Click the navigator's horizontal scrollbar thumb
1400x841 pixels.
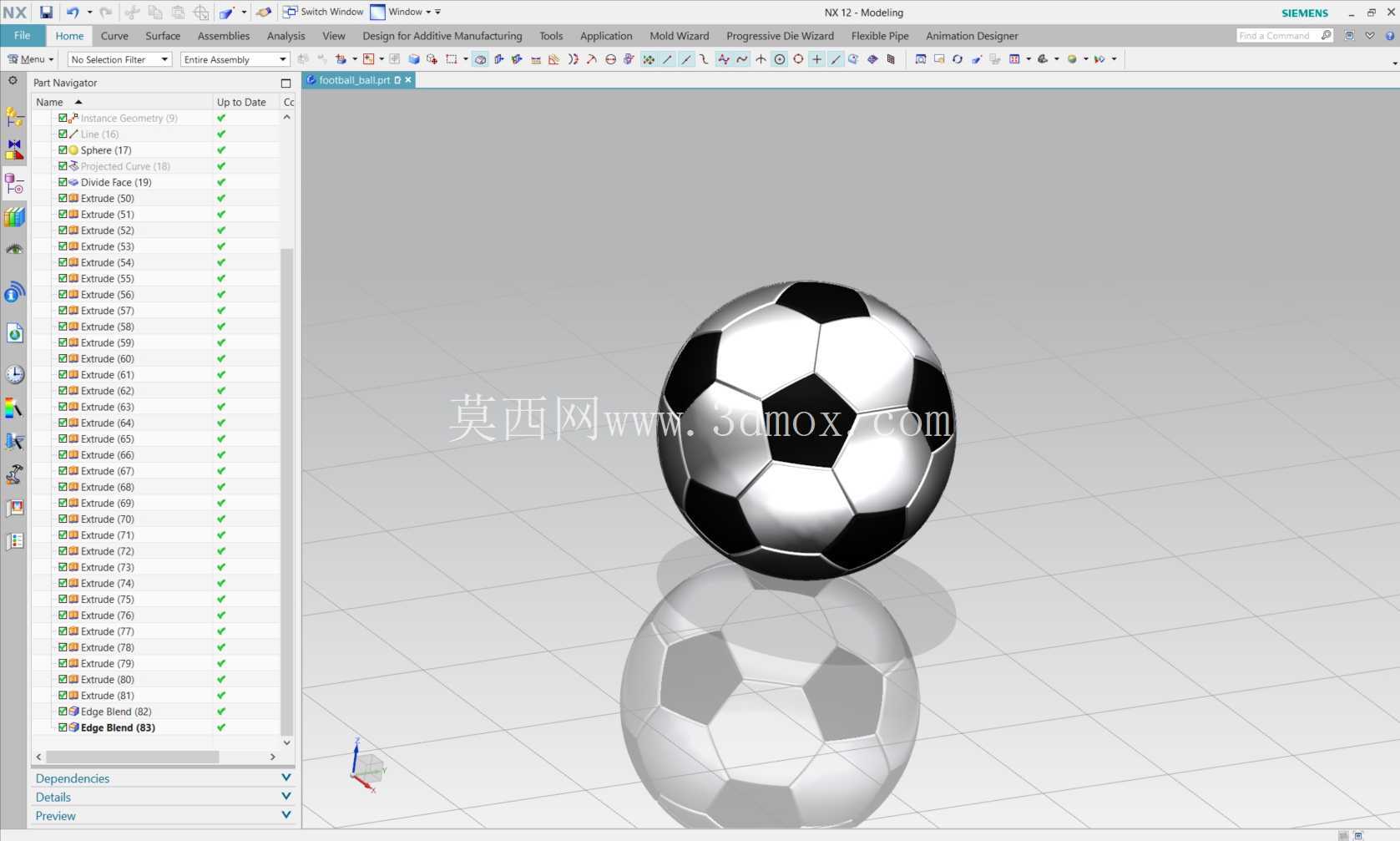tap(133, 757)
